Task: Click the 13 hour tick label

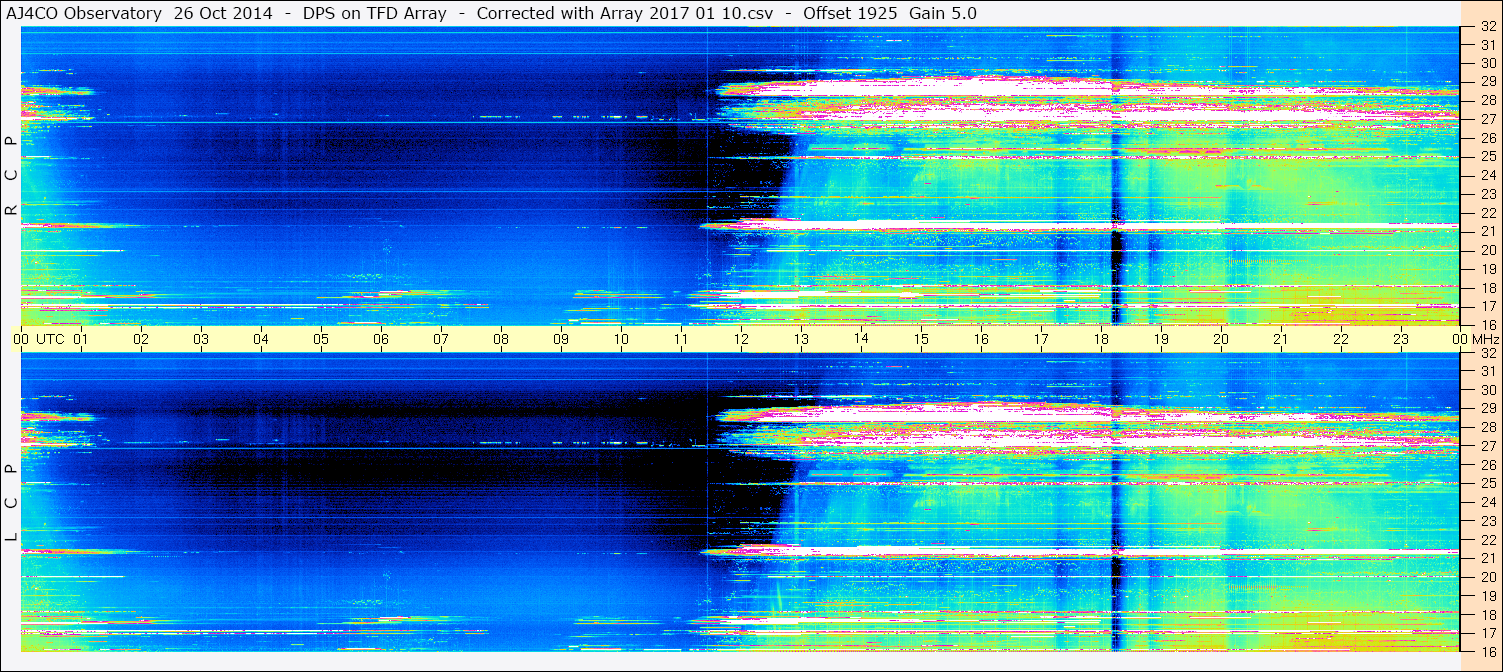Action: pos(801,339)
